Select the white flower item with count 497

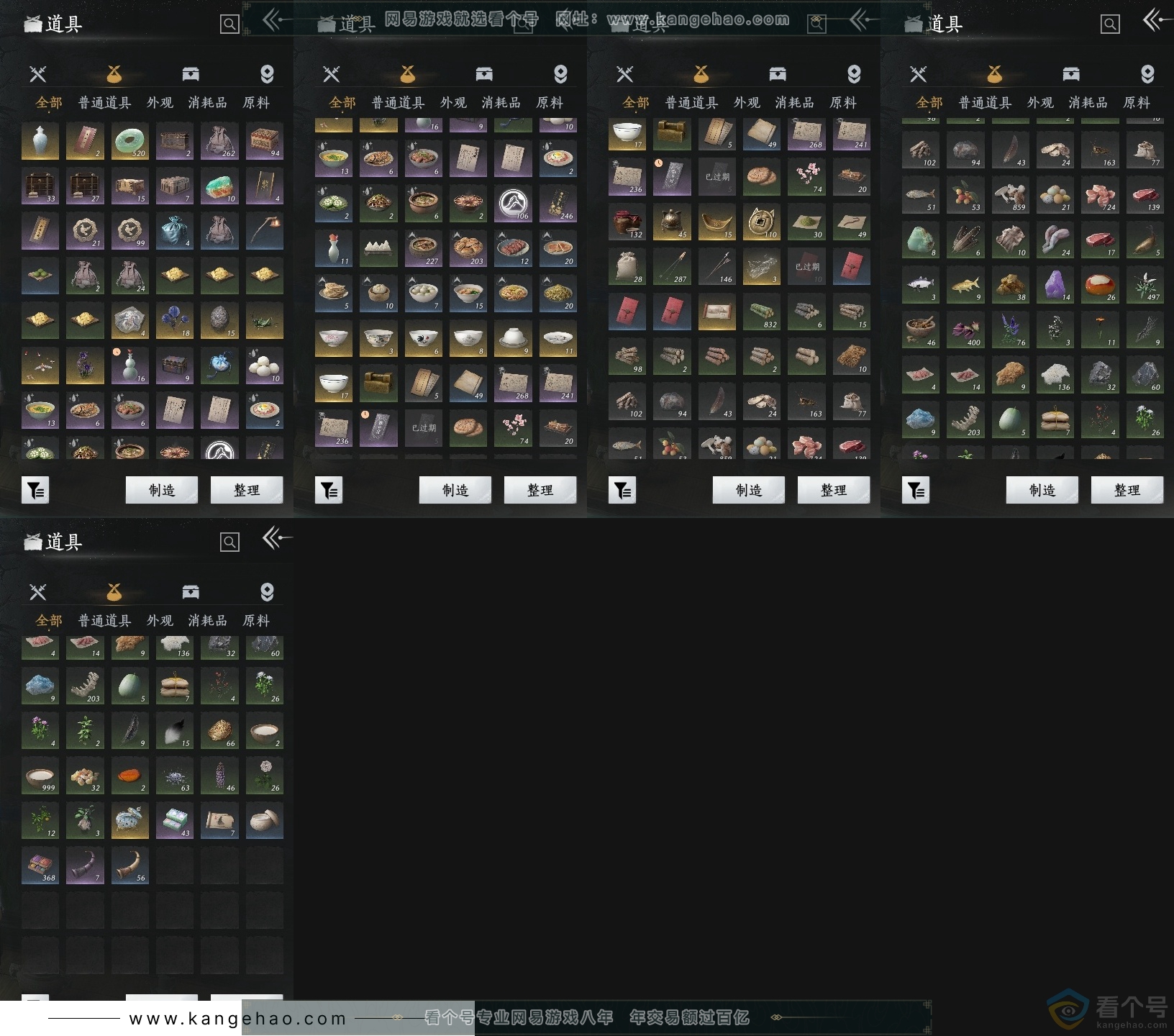[1145, 285]
